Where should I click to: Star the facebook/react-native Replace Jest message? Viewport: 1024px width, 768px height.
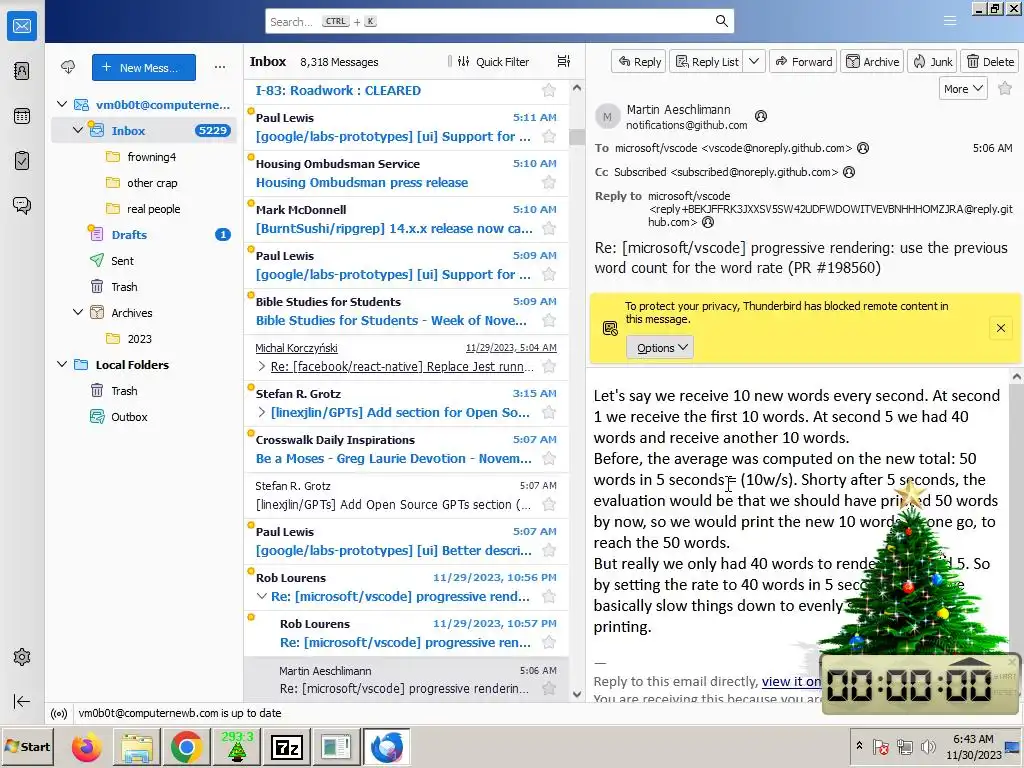pyautogui.click(x=549, y=366)
